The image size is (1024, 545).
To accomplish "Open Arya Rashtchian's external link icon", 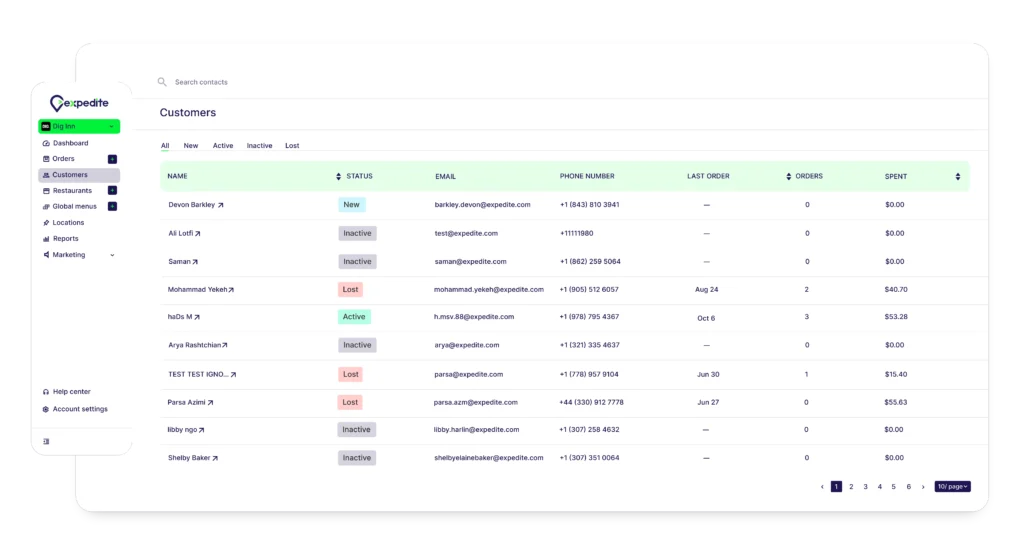I will click(x=225, y=345).
